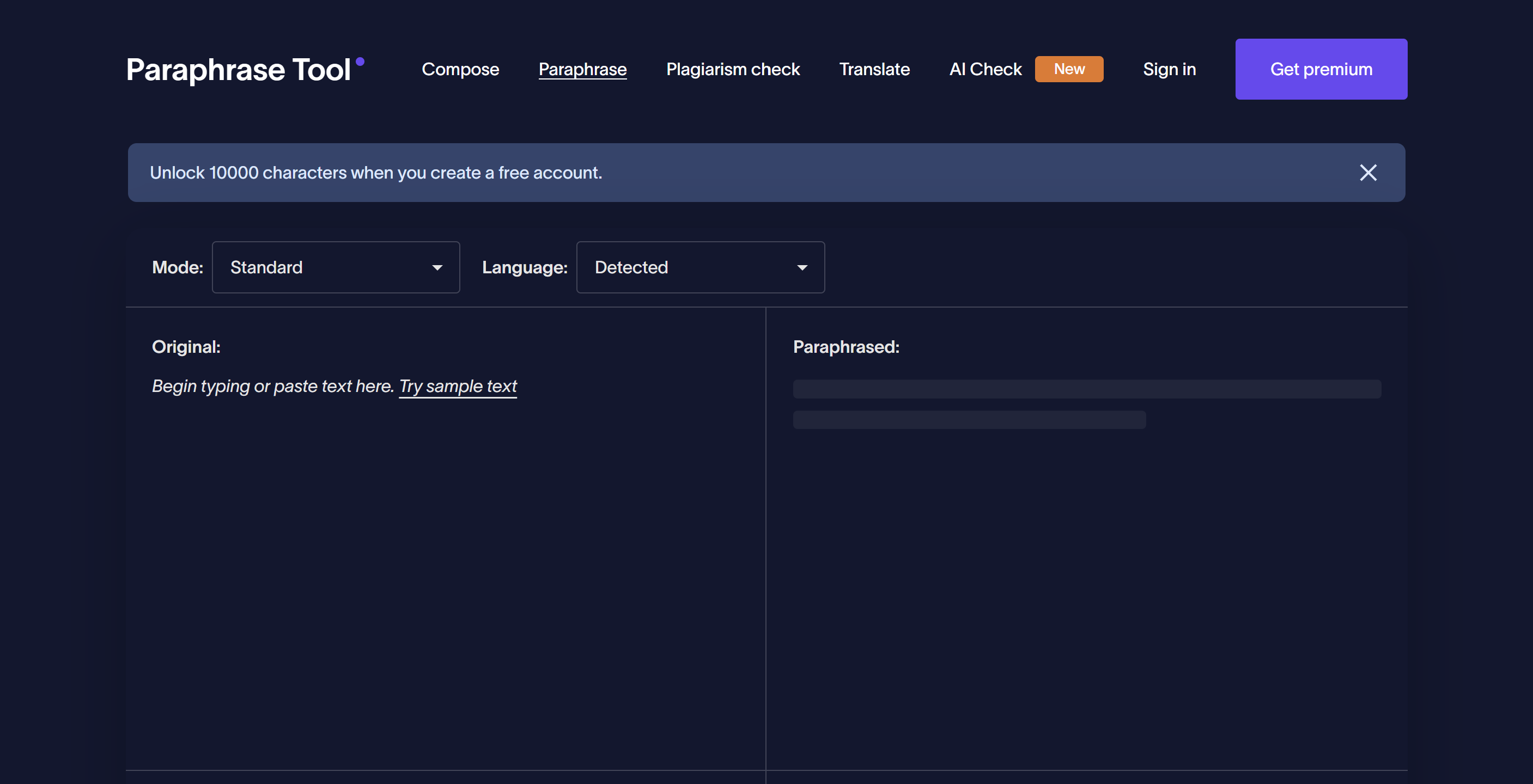1533x784 pixels.
Task: Open the Standard mode selector
Action: tap(335, 267)
